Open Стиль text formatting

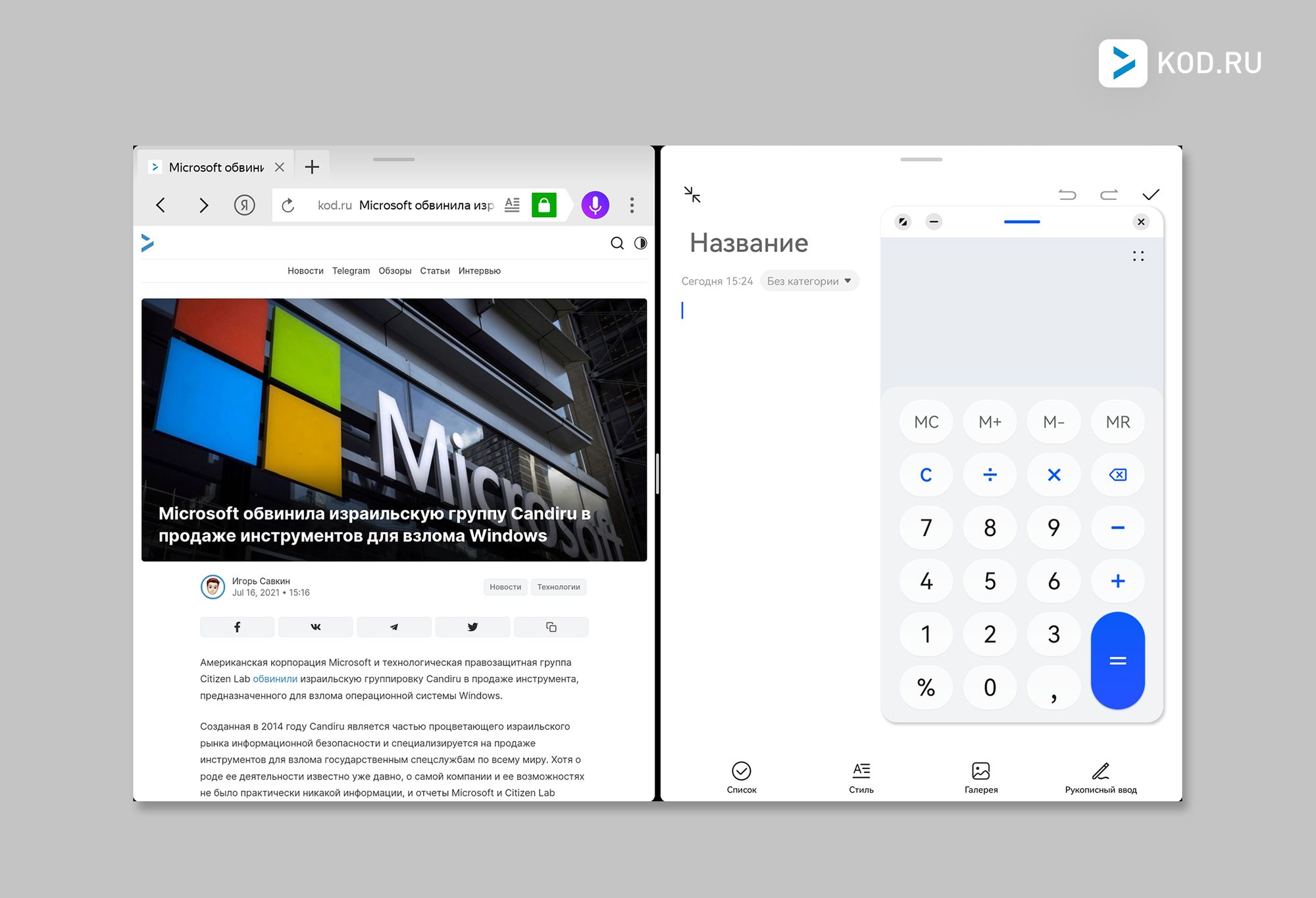tap(861, 778)
